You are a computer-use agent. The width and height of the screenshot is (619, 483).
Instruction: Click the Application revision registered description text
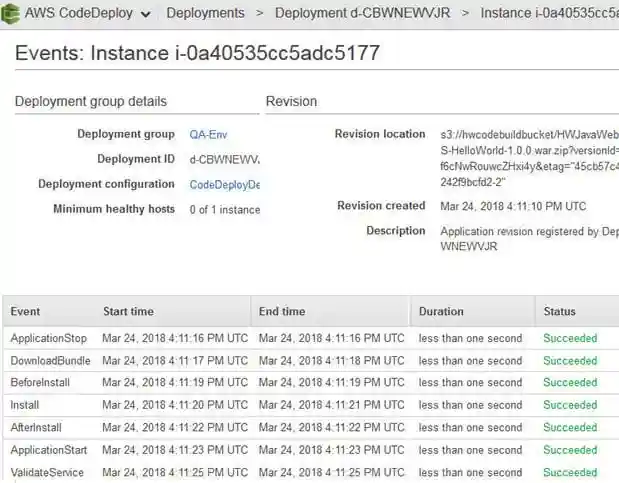click(x=529, y=239)
